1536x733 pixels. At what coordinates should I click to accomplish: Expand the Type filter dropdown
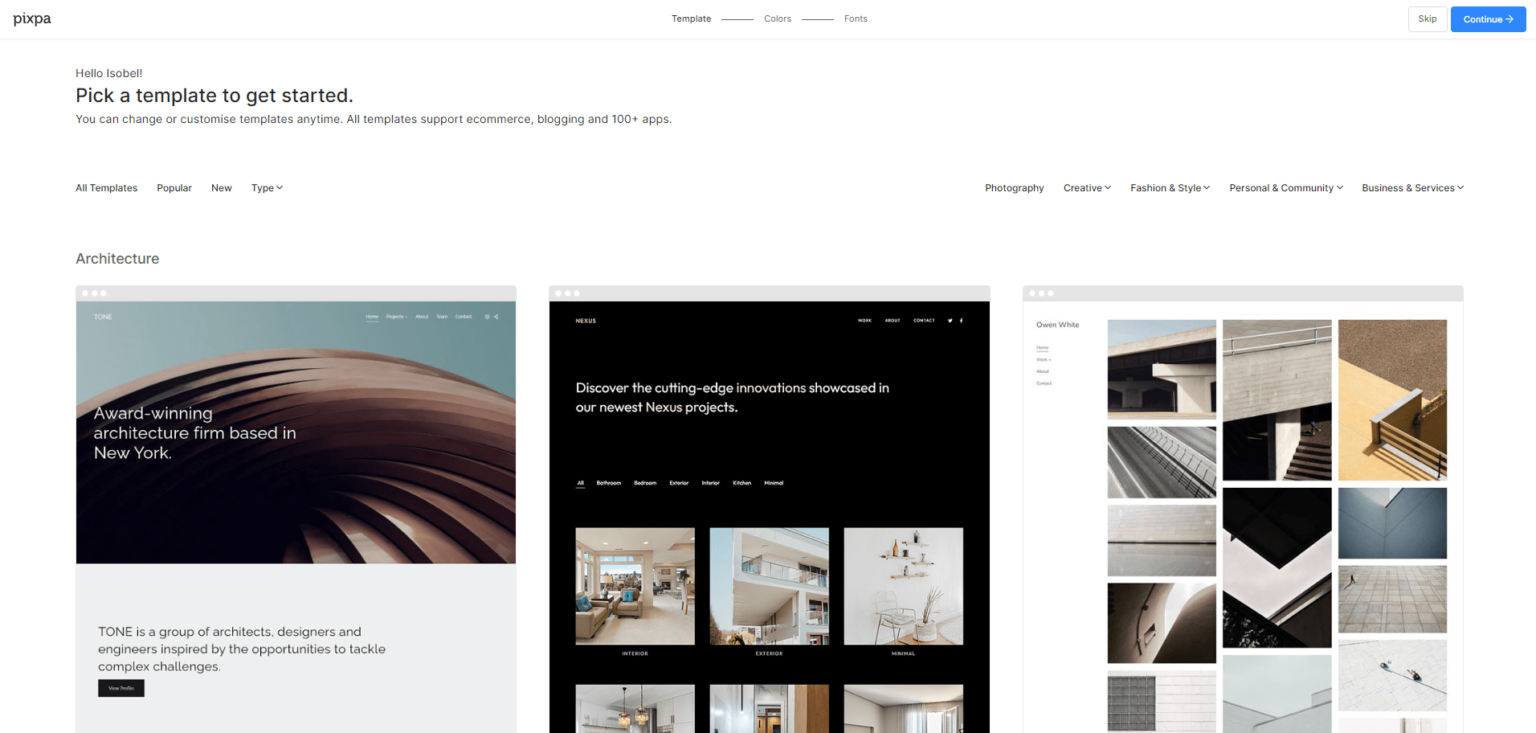266,188
